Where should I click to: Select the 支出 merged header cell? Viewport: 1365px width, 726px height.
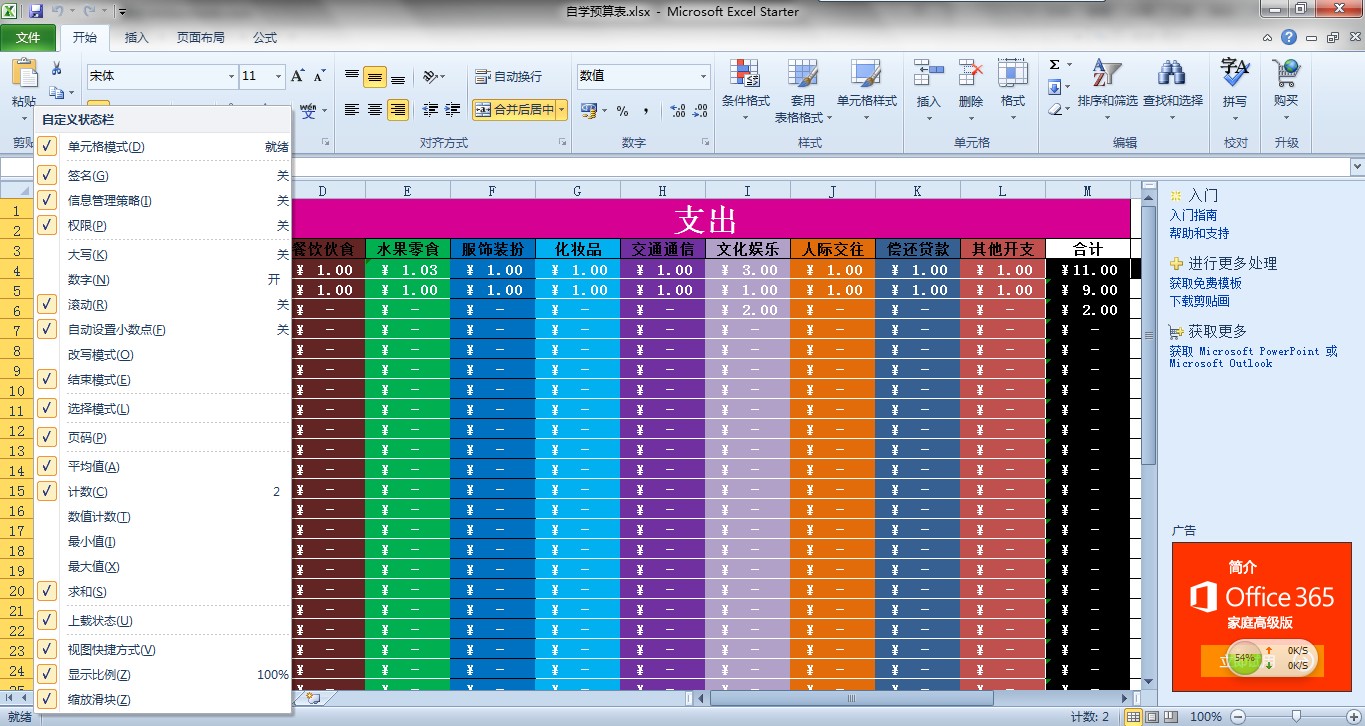click(x=707, y=219)
